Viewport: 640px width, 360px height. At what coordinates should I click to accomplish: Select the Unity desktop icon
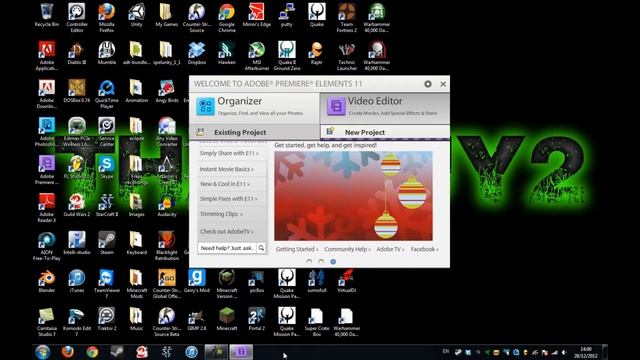coord(136,16)
